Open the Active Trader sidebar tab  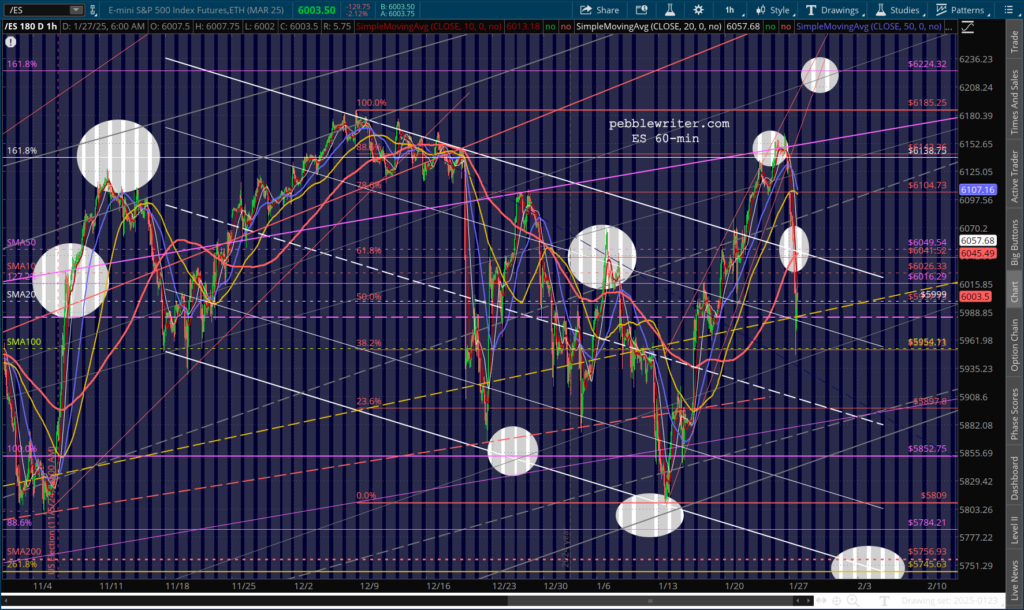coord(1015,176)
